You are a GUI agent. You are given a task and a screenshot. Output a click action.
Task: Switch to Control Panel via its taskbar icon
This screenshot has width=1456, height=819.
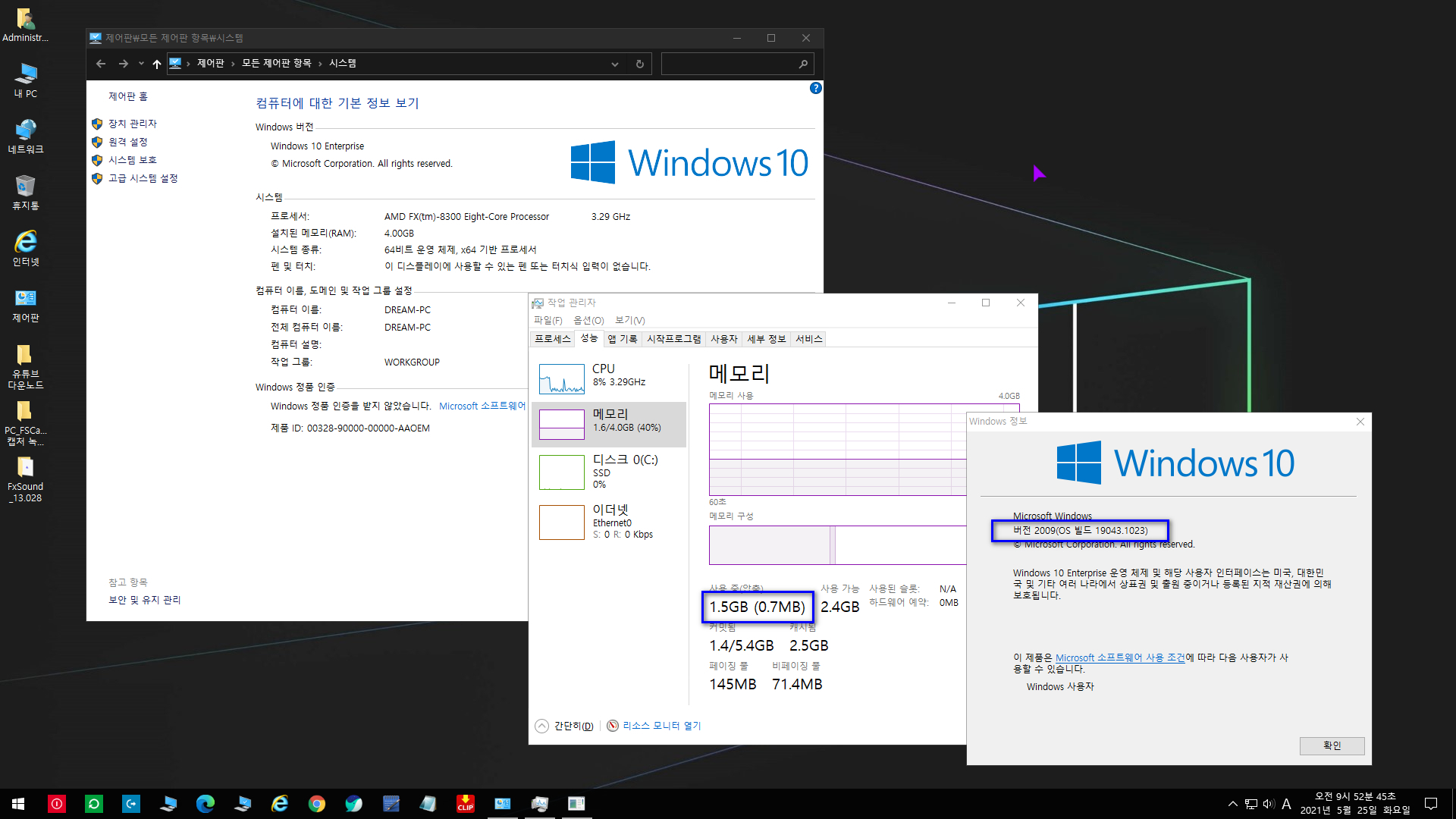503,804
